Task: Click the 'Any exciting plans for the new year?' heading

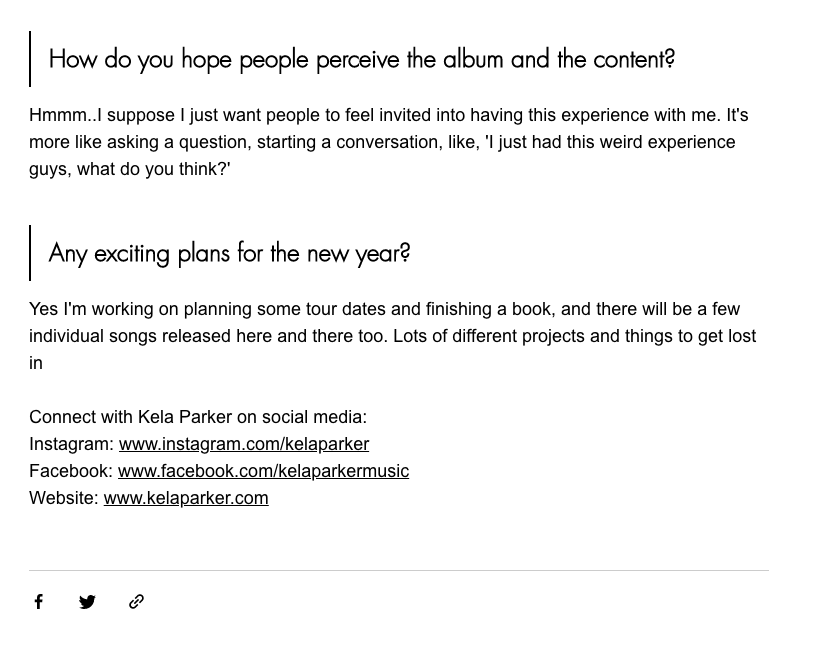Action: point(229,253)
